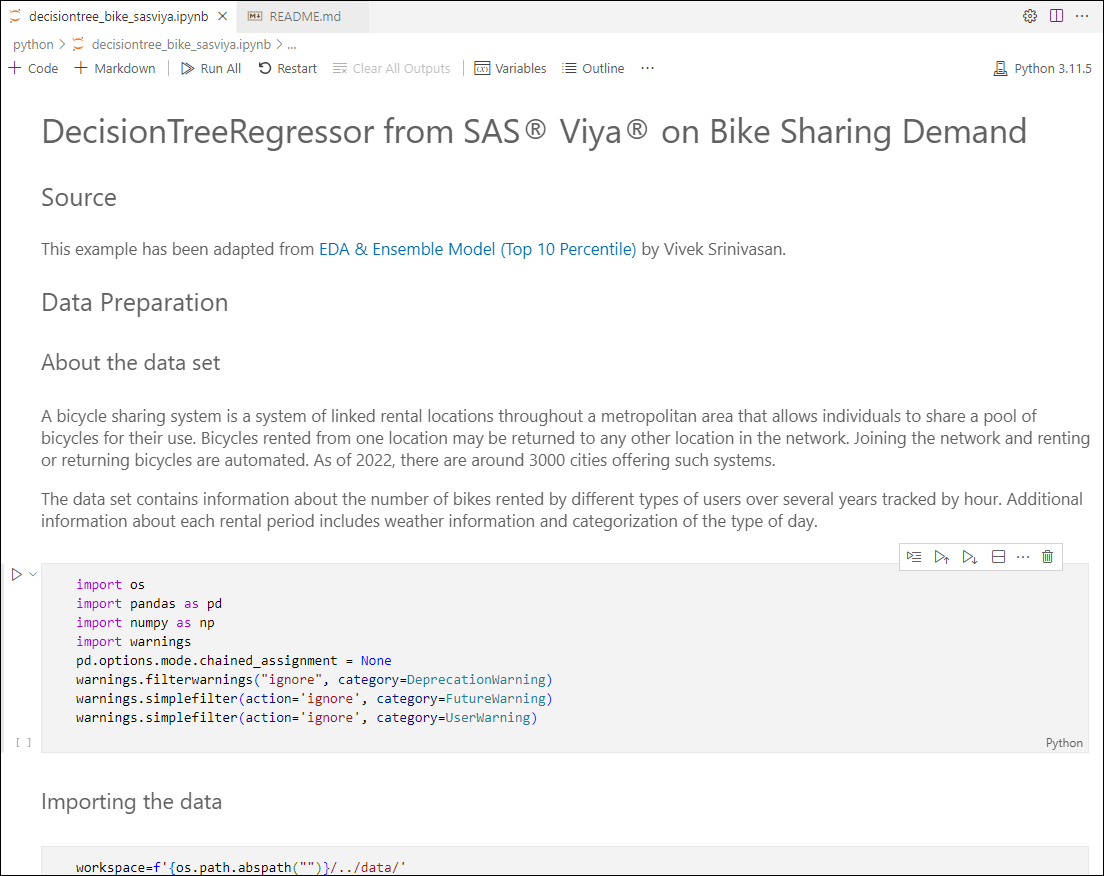The height and width of the screenshot is (876, 1104).
Task: Select the decisiontree_bike_sasviya.ipynb tab
Action: point(118,16)
